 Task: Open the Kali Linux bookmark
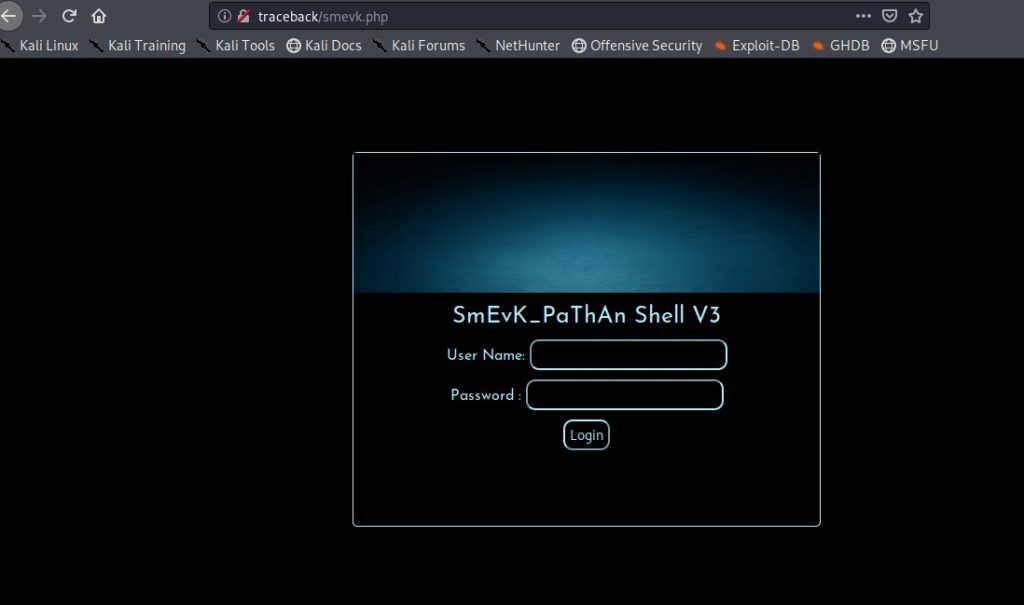tap(40, 46)
